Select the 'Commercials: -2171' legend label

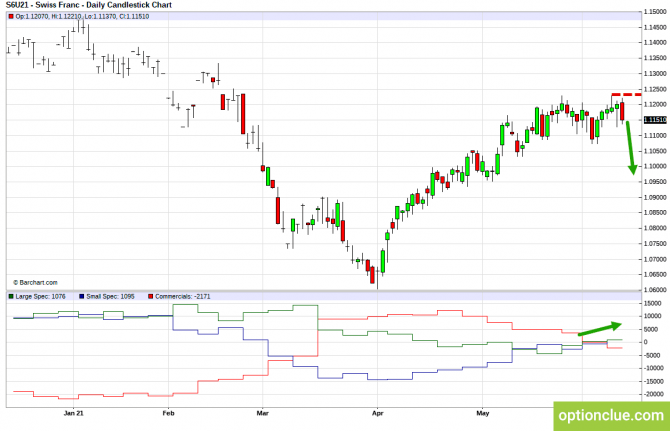click(182, 296)
